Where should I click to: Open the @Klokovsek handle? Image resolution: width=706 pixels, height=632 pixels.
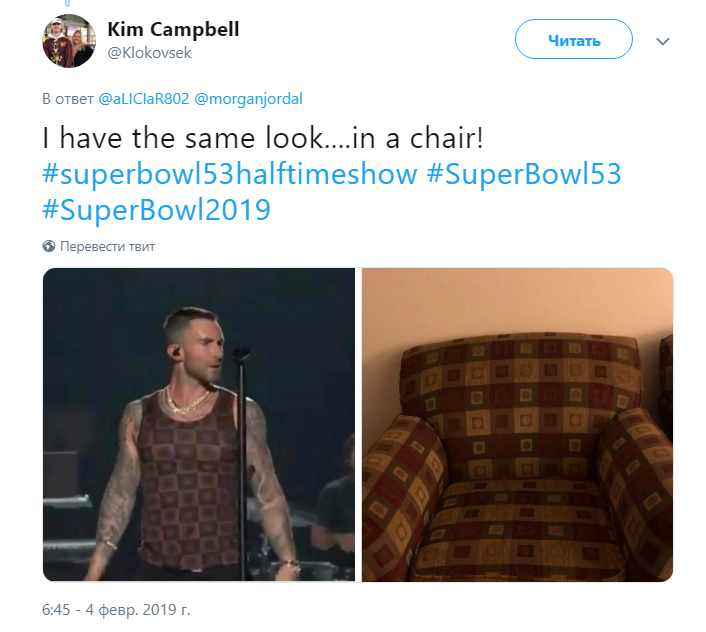(149, 53)
